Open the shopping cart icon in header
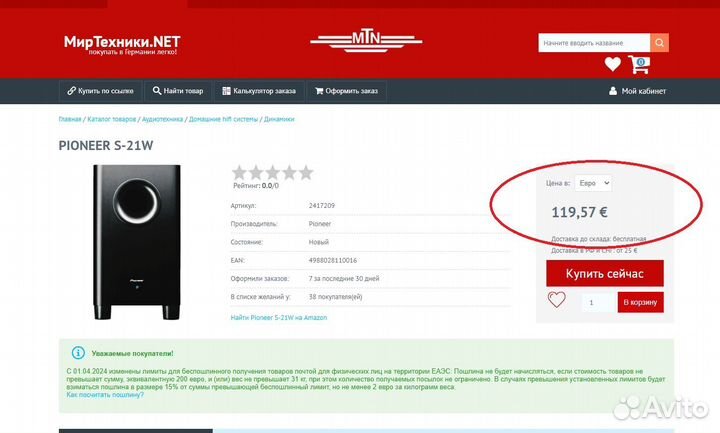The height and width of the screenshot is (433, 720). [639, 65]
